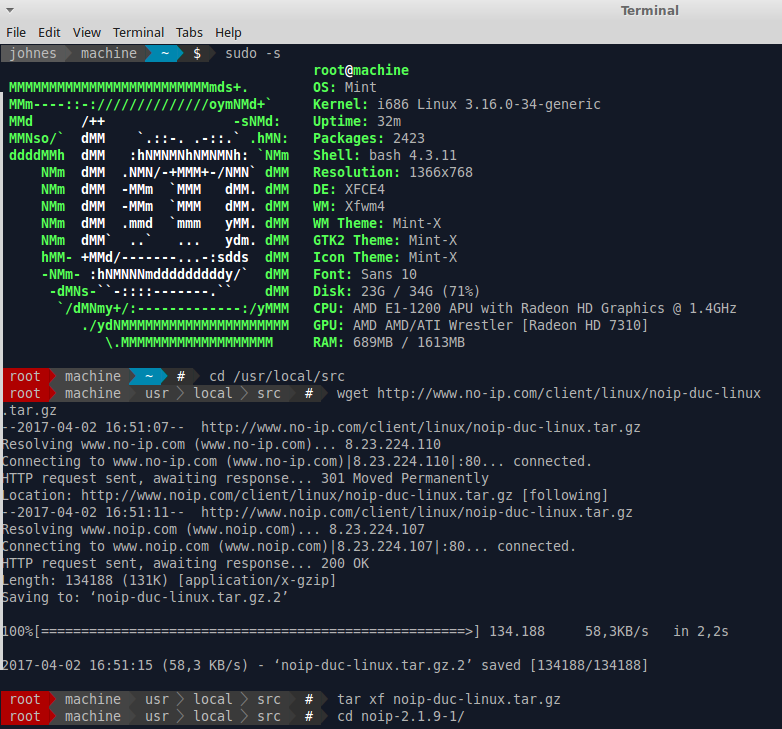Click the 'WM Theme: Mint-X' line

pyautogui.click(x=377, y=223)
